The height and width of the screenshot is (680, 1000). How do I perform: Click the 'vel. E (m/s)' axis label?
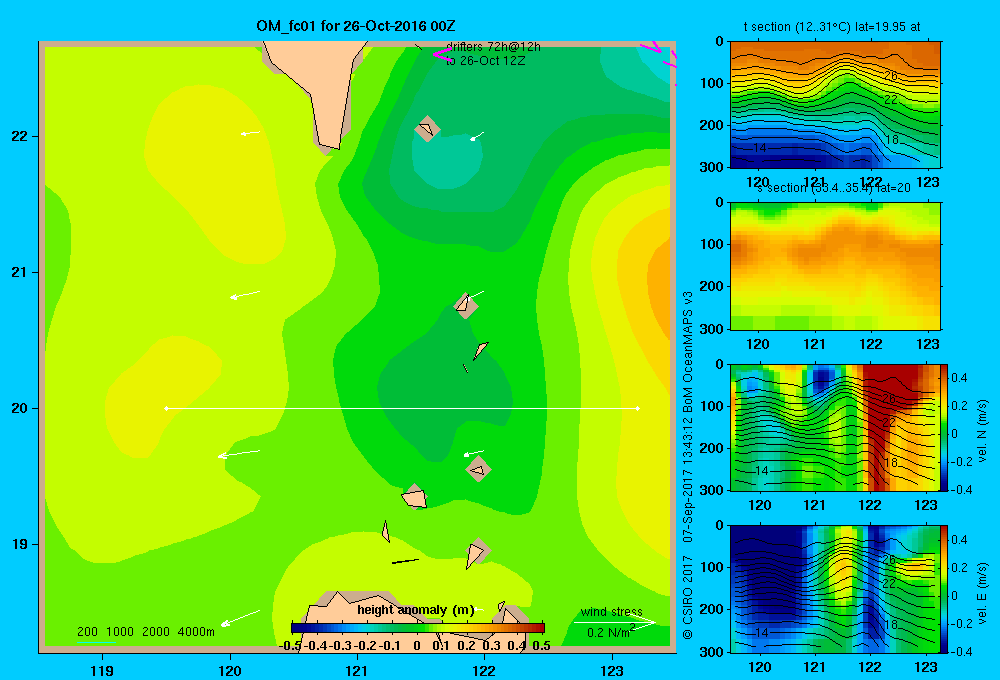pos(983,593)
